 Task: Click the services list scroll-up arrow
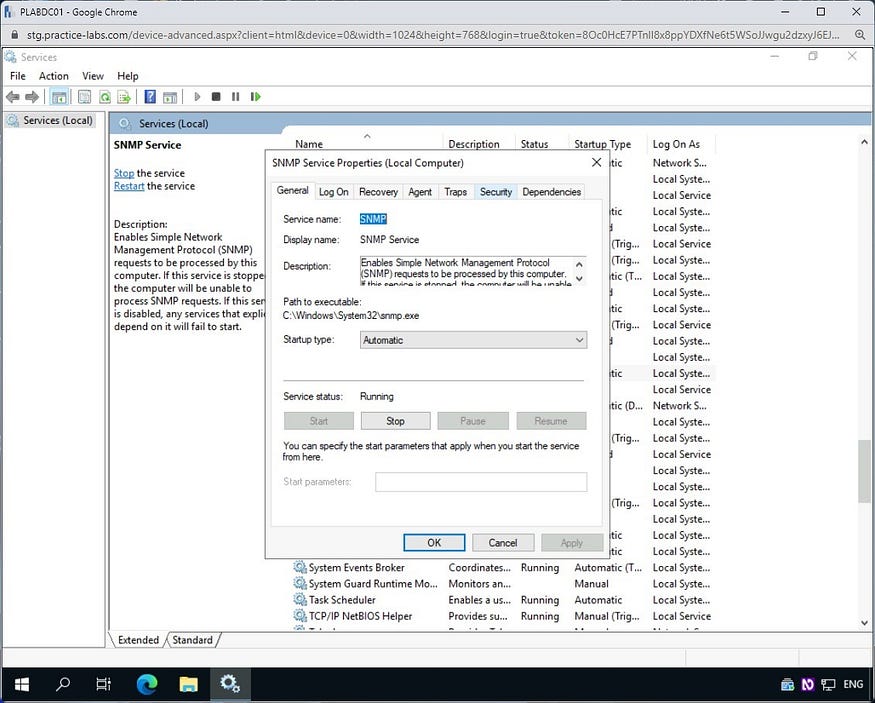[x=864, y=143]
